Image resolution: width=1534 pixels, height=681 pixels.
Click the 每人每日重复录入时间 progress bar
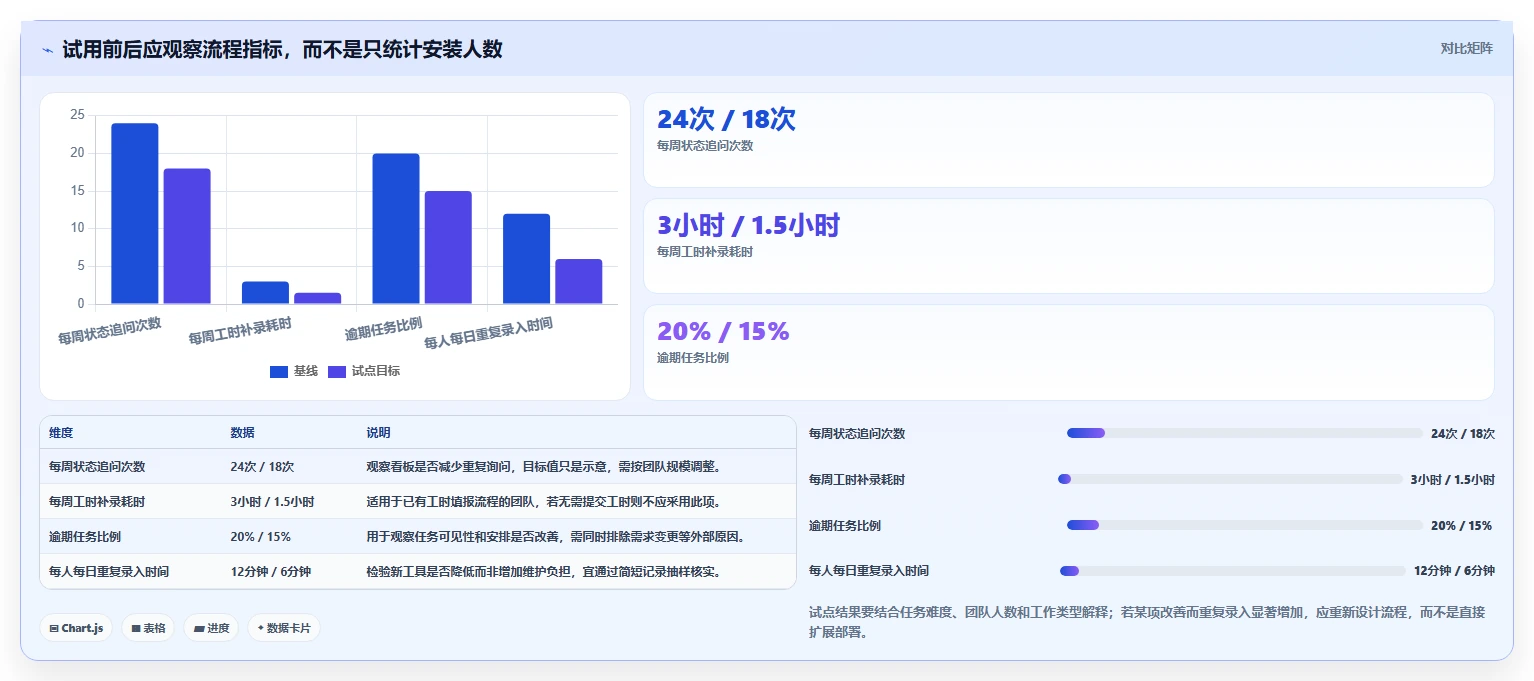click(x=1232, y=571)
